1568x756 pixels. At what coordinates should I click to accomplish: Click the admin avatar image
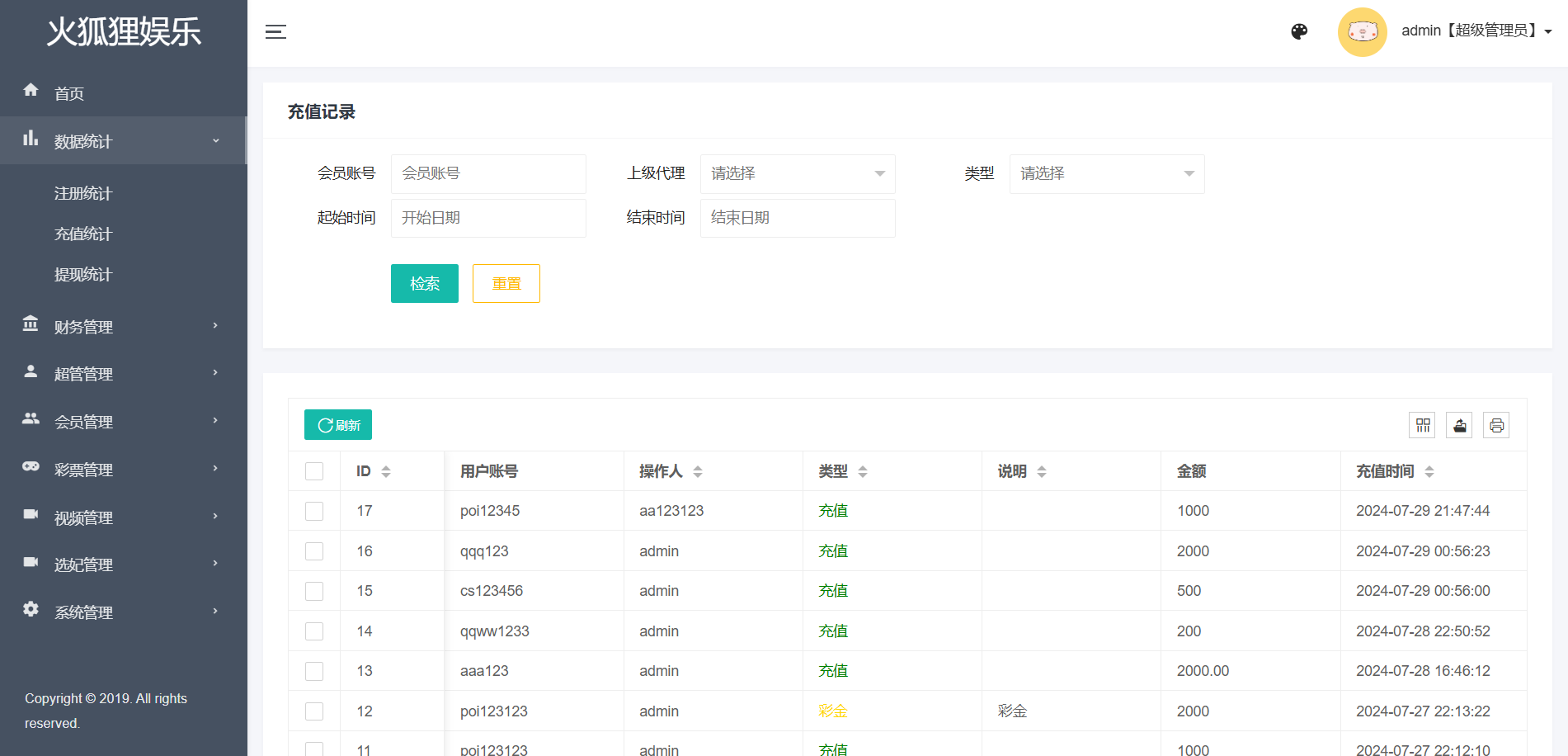(1362, 32)
